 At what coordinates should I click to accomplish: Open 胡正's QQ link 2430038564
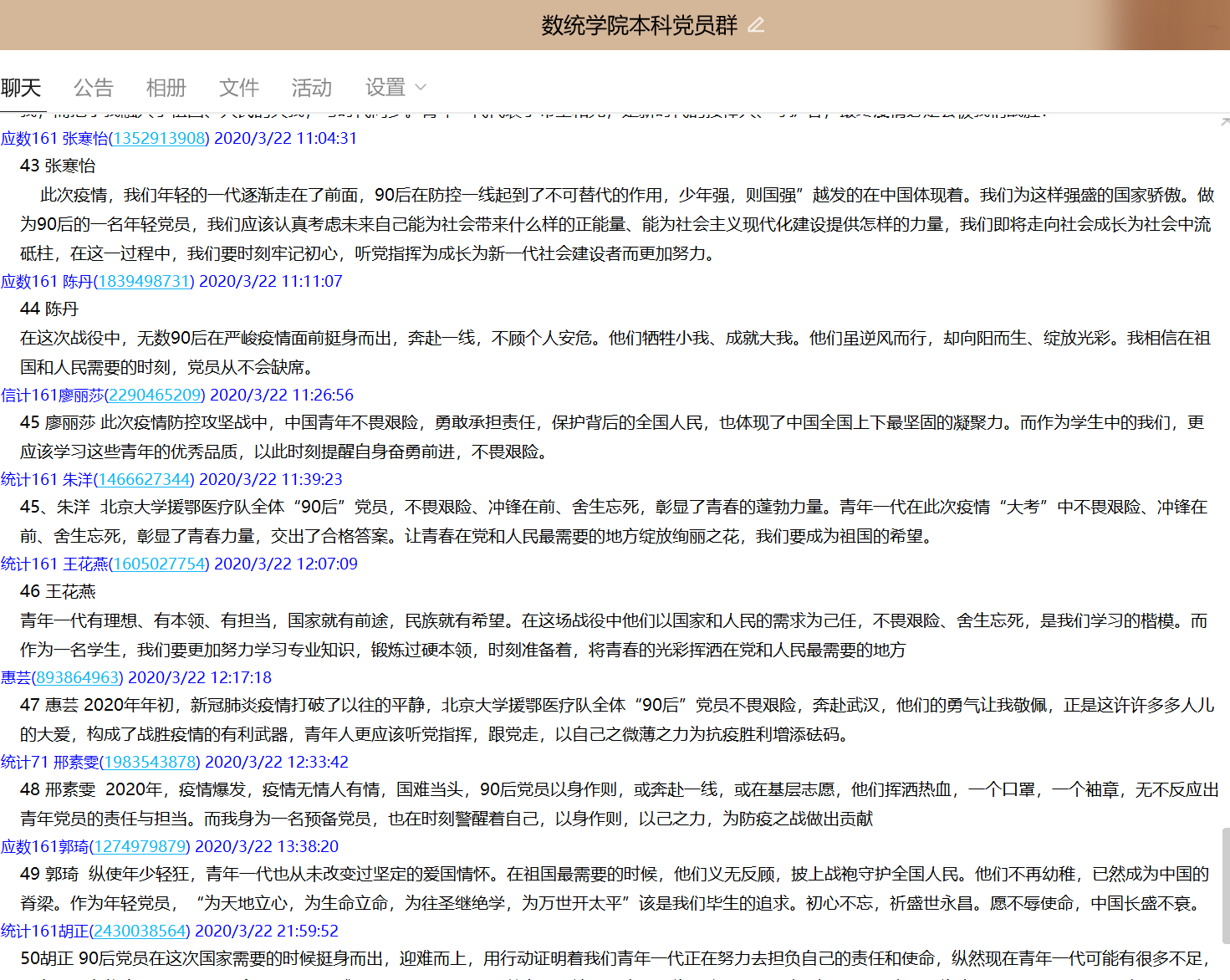140,932
